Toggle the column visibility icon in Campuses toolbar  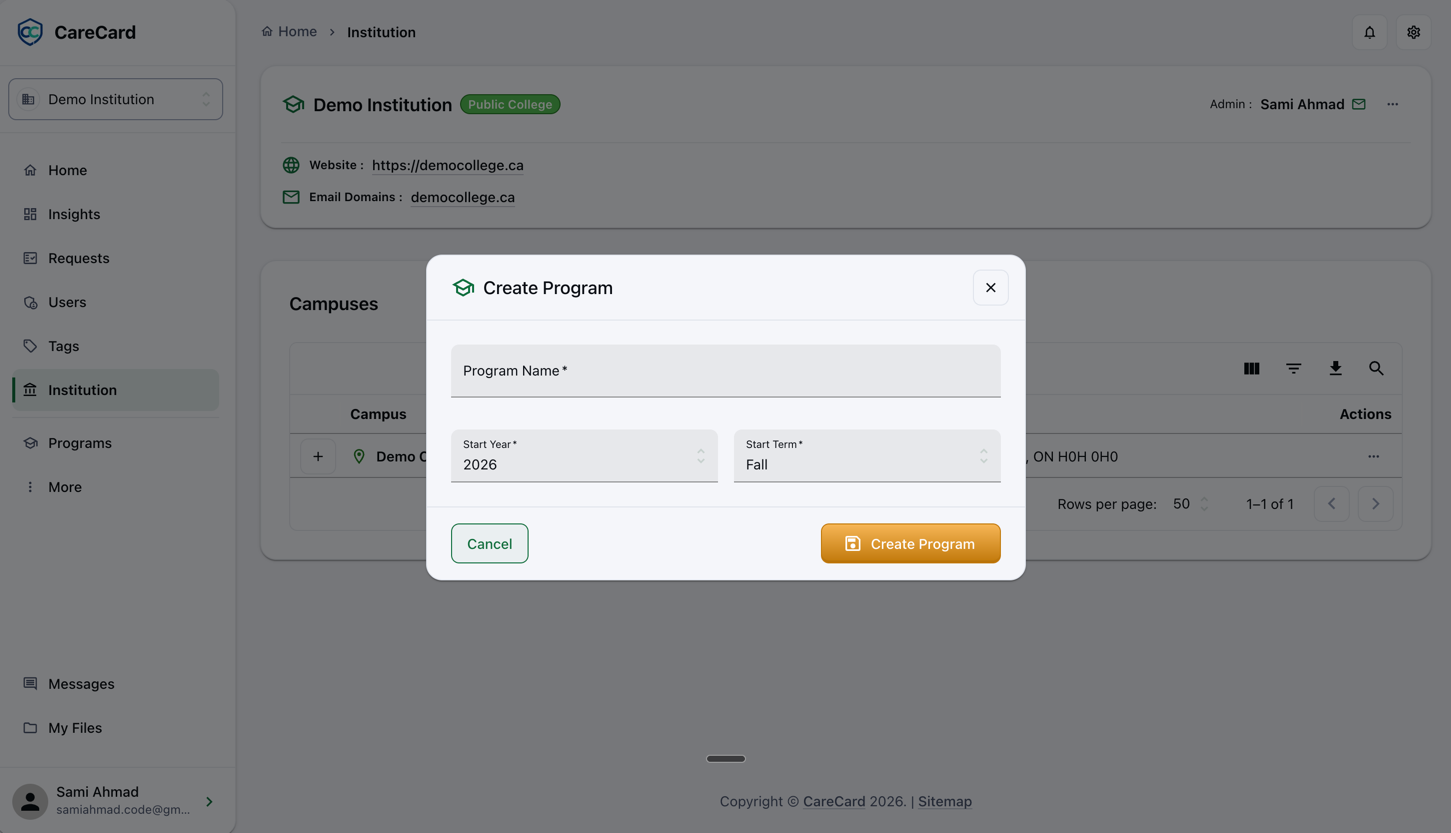click(1251, 369)
